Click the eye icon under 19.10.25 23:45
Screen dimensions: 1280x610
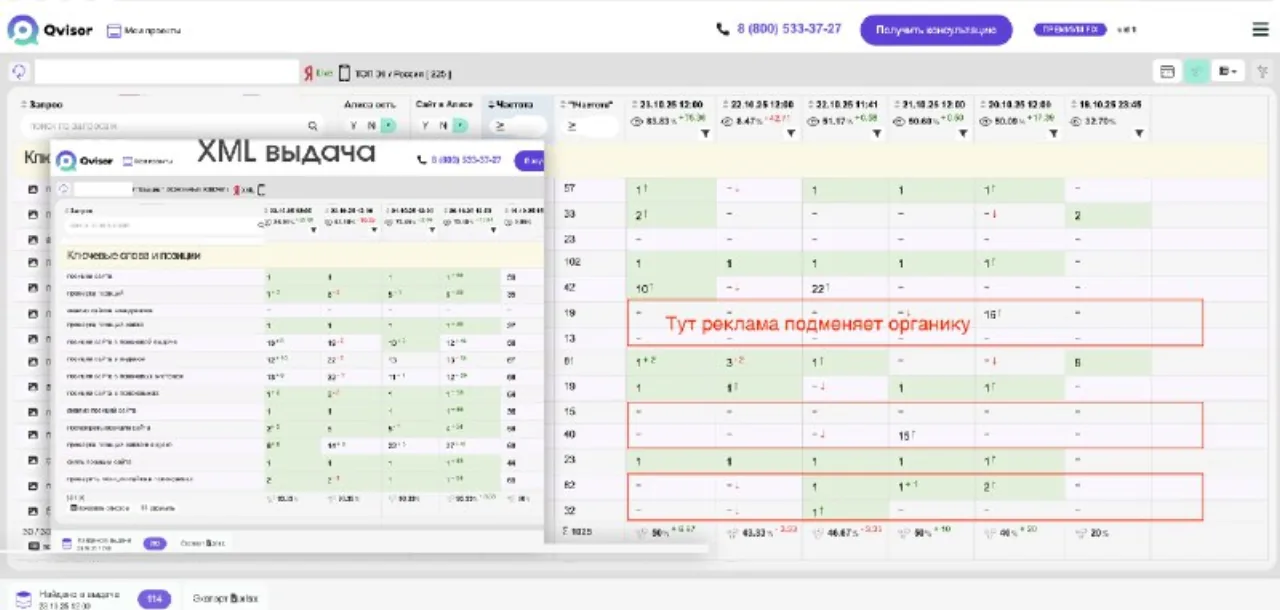(1076, 122)
